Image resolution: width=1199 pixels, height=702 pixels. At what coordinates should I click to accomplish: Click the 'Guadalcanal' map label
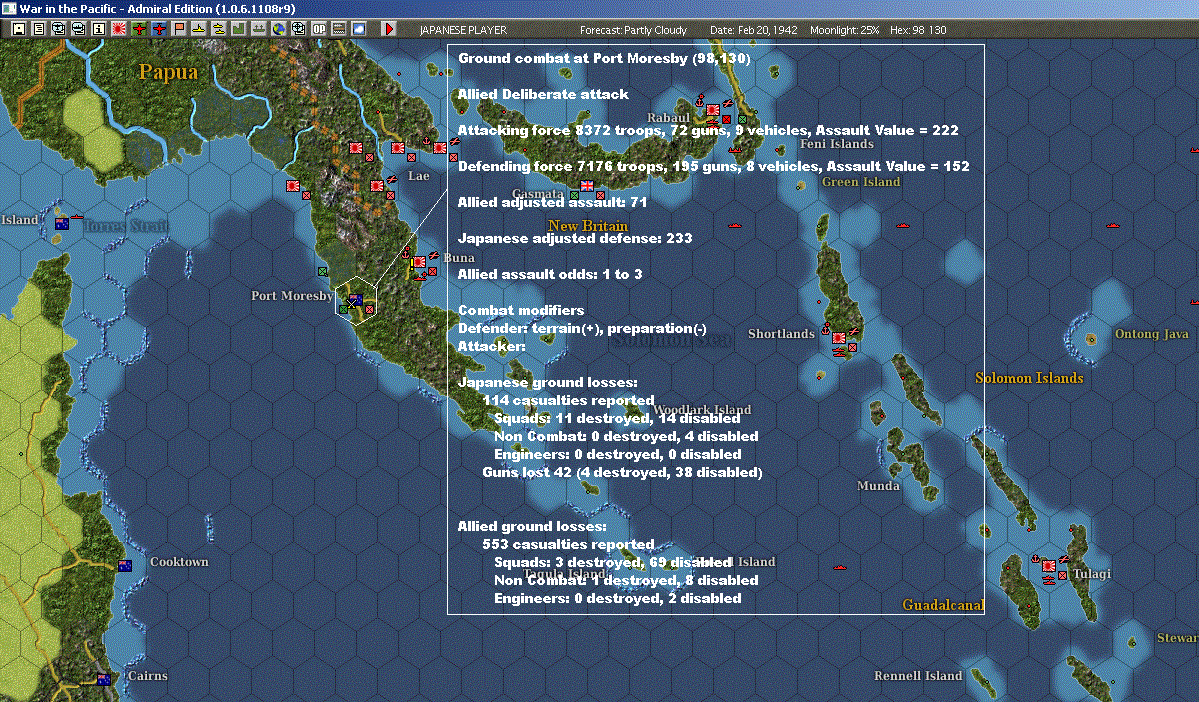942,605
